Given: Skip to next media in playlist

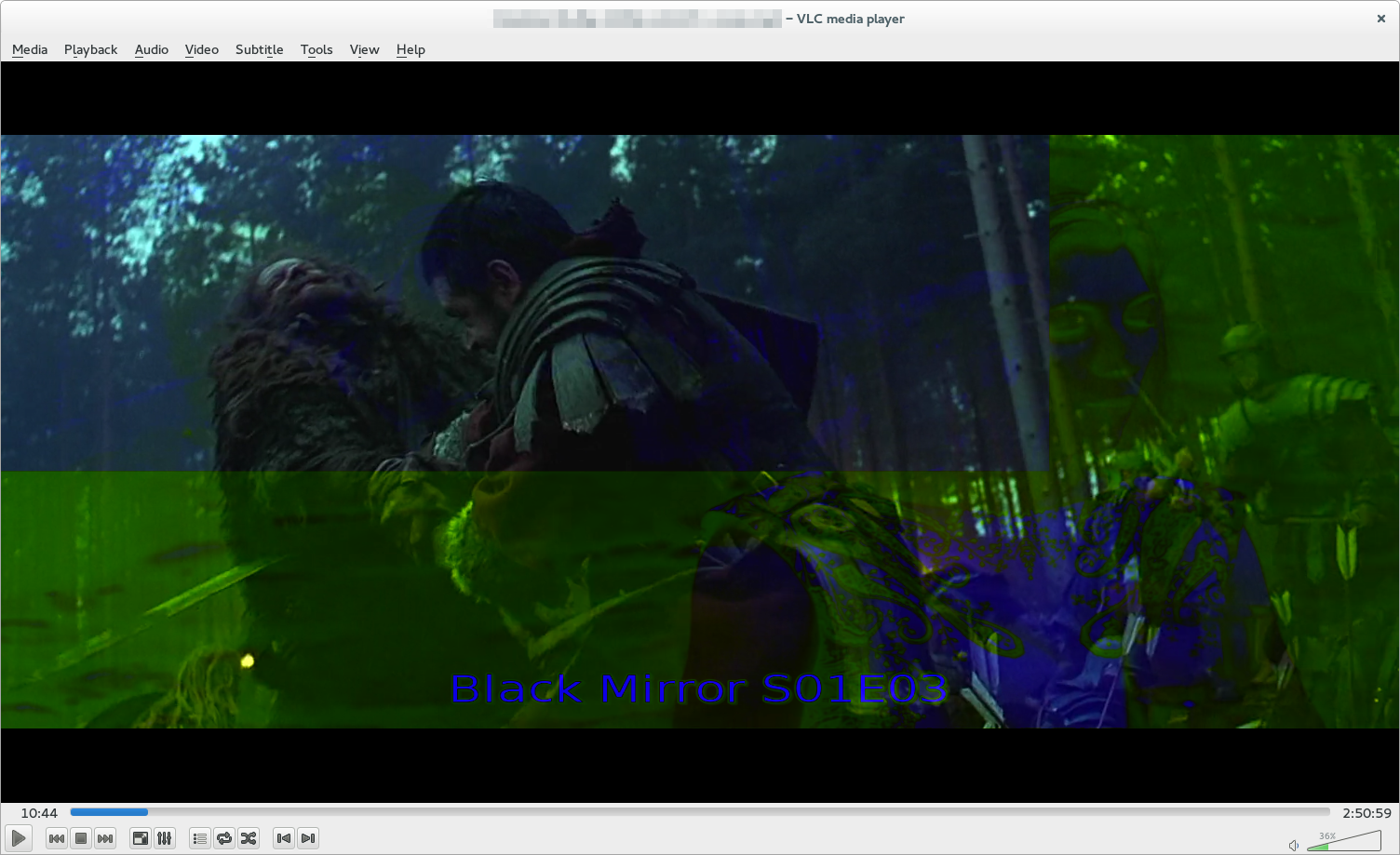Looking at the screenshot, I should coord(105,838).
